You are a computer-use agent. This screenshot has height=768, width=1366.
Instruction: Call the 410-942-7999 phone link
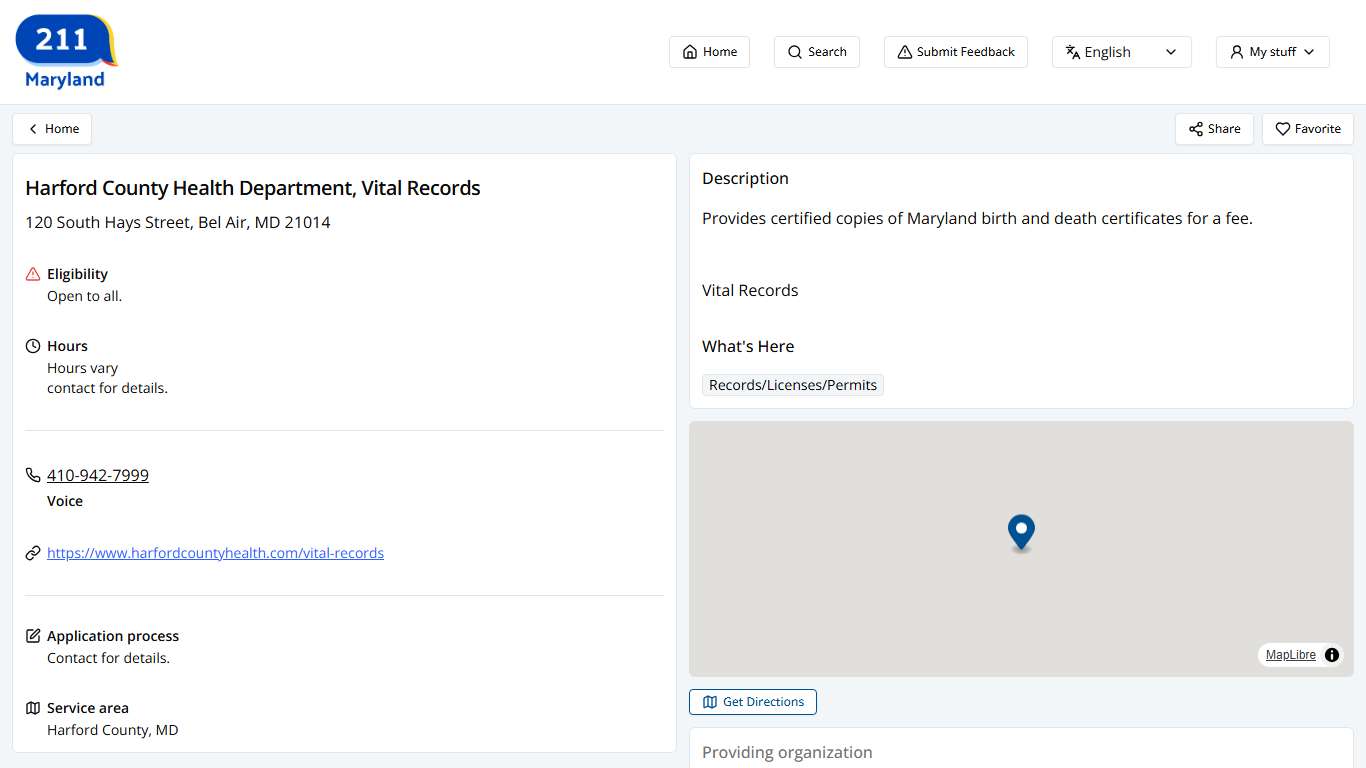point(97,475)
